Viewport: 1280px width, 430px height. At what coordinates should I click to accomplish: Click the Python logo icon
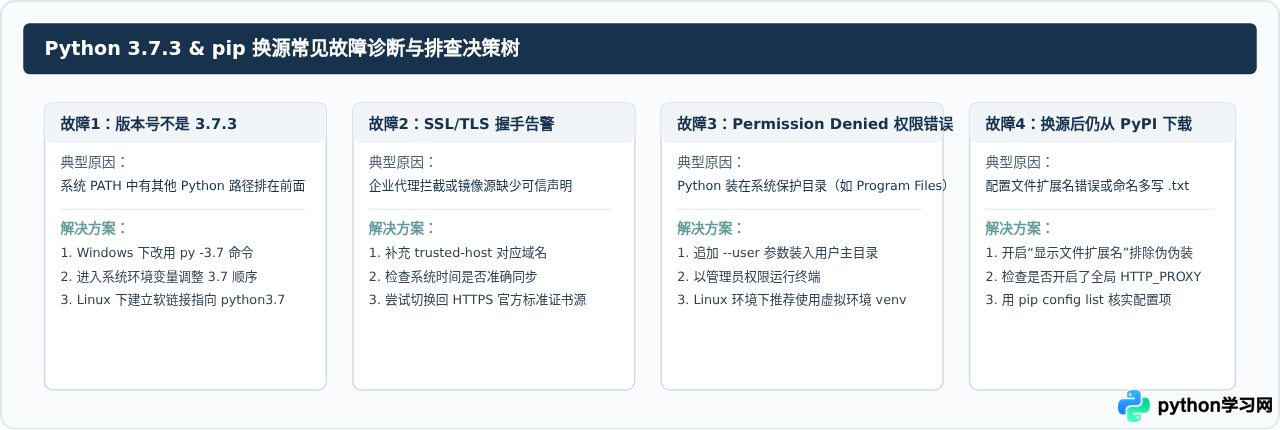(x=1134, y=406)
